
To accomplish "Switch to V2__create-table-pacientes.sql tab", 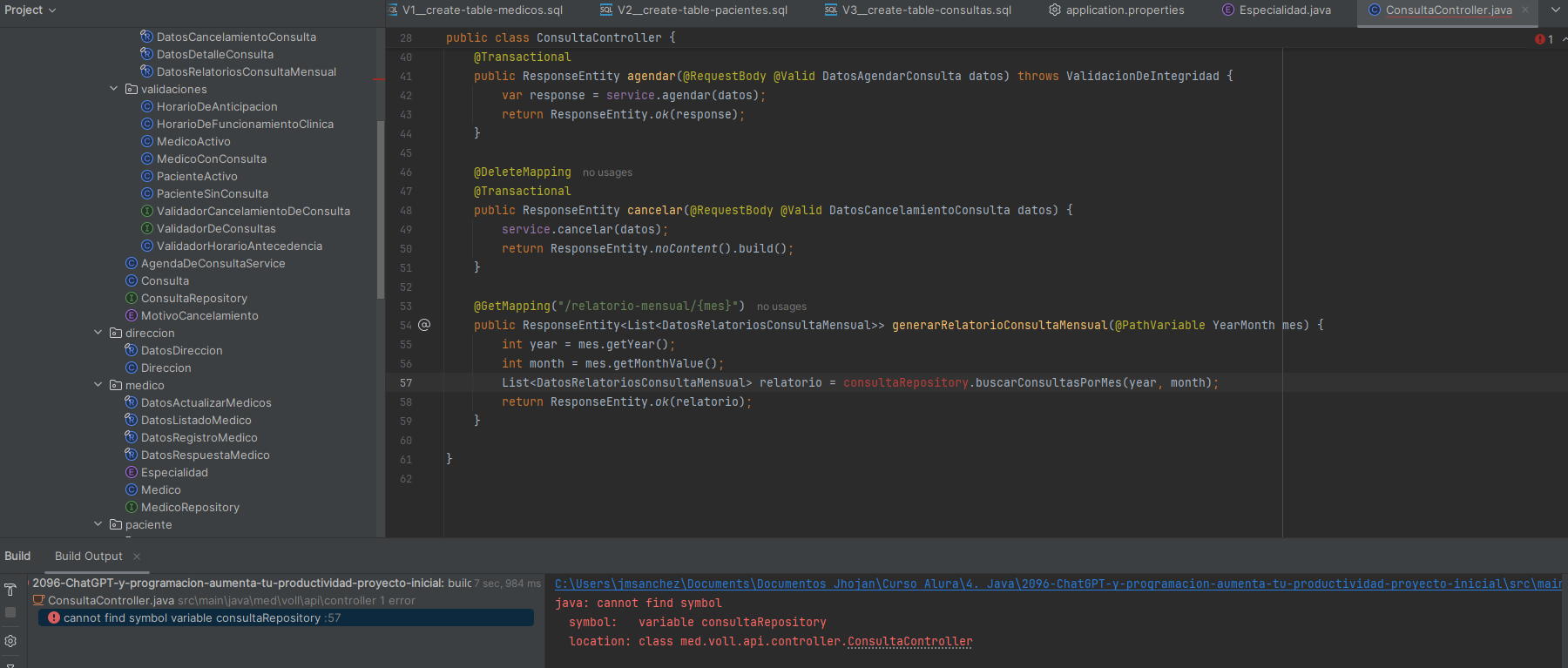I will pyautogui.click(x=693, y=10).
